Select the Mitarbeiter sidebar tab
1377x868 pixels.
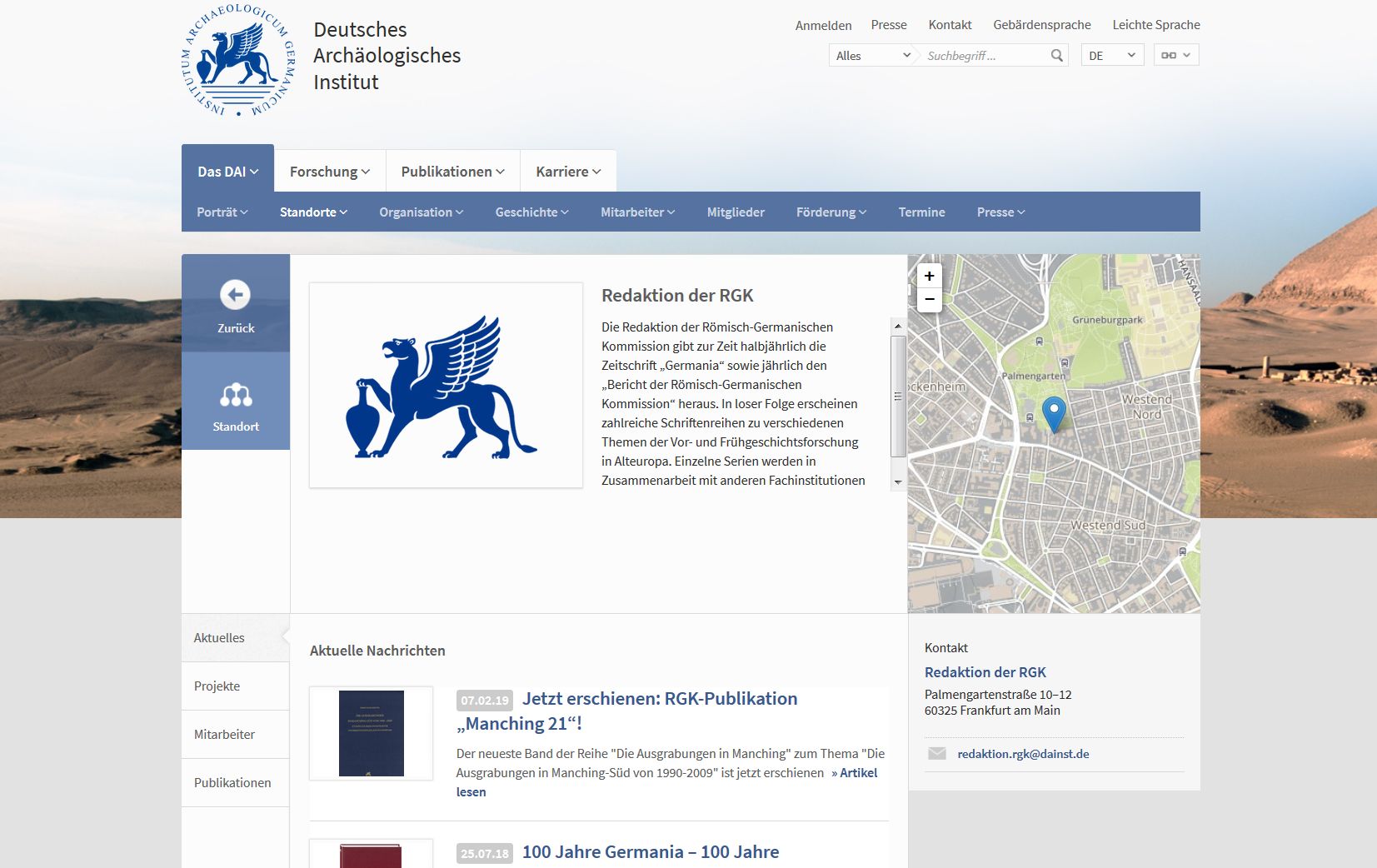pos(235,735)
